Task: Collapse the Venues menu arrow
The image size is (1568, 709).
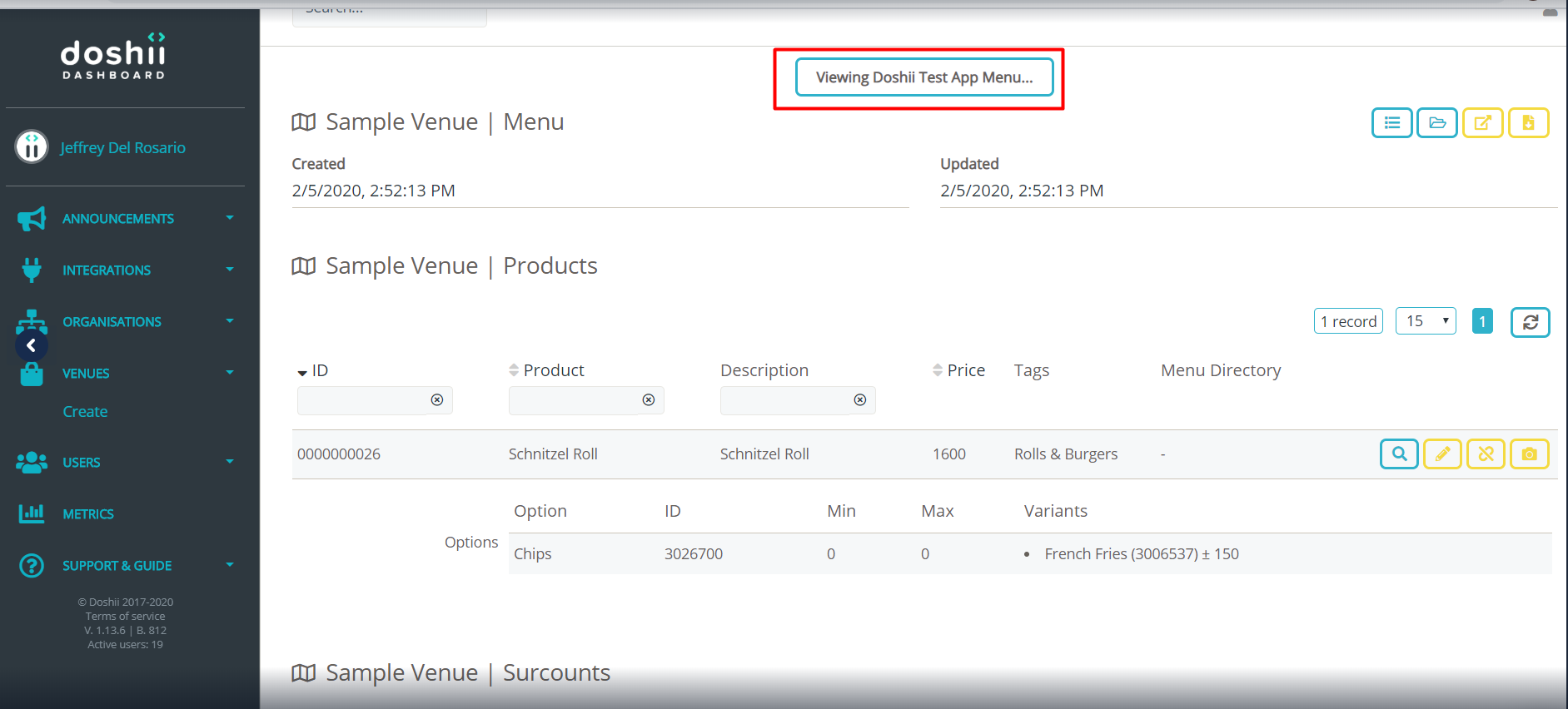Action: tap(230, 373)
